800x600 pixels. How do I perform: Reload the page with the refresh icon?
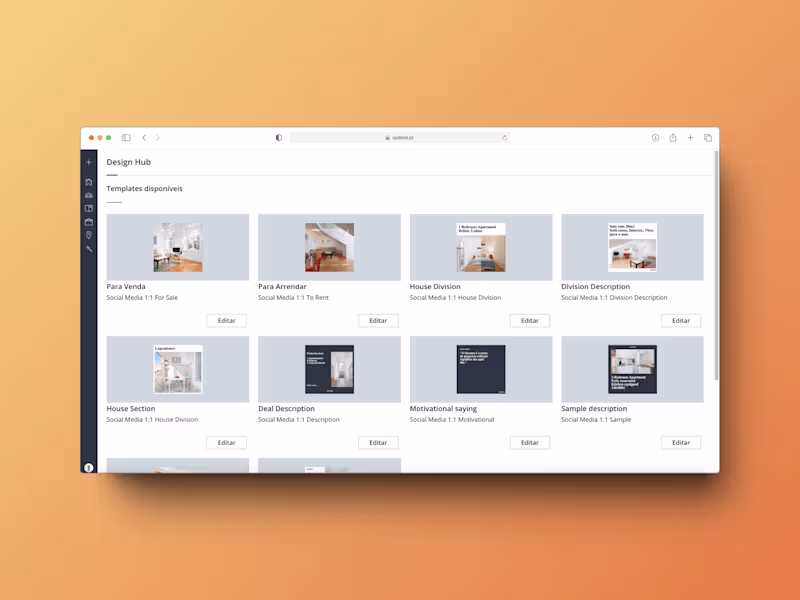point(504,138)
